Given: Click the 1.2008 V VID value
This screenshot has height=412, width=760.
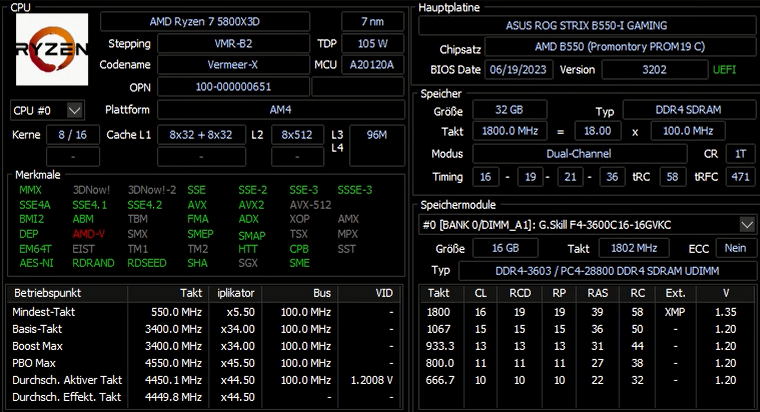Looking at the screenshot, I should pyautogui.click(x=372, y=380).
